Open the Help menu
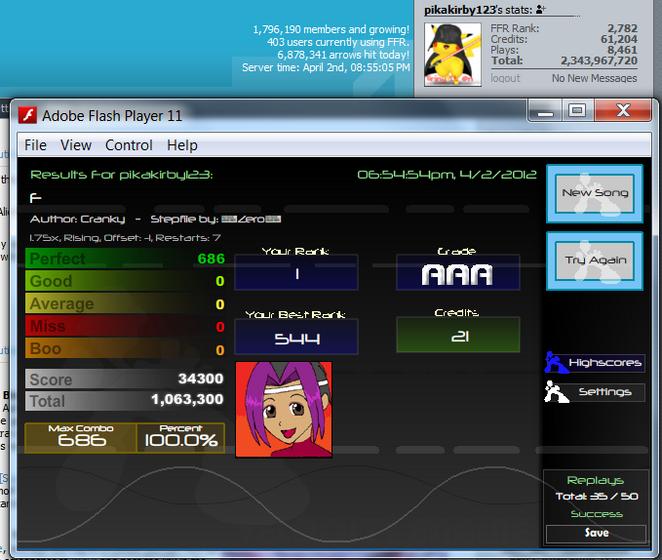Viewport: 662px width, 560px height. pos(182,145)
